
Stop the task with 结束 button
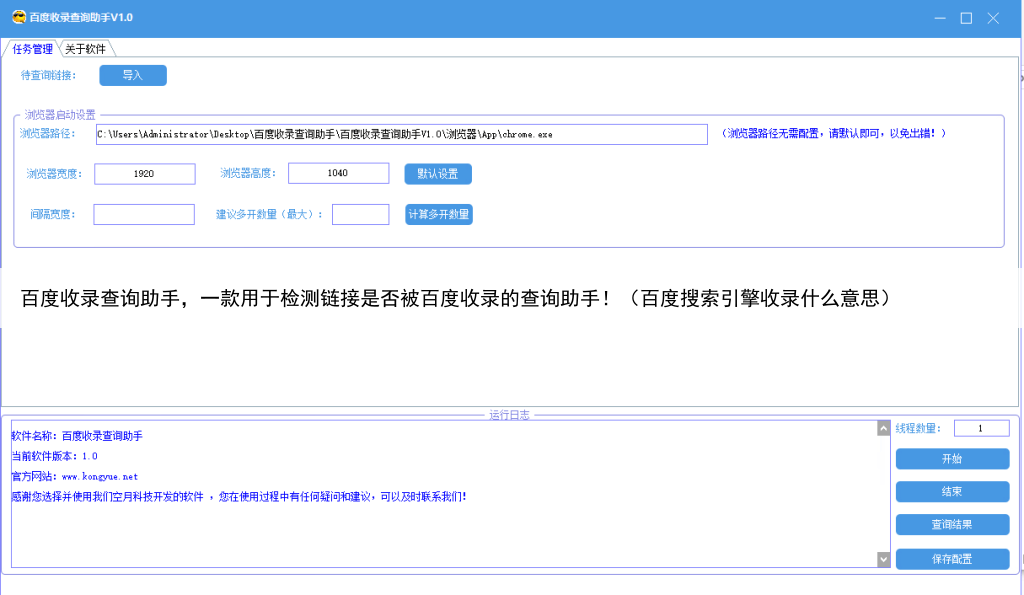952,492
